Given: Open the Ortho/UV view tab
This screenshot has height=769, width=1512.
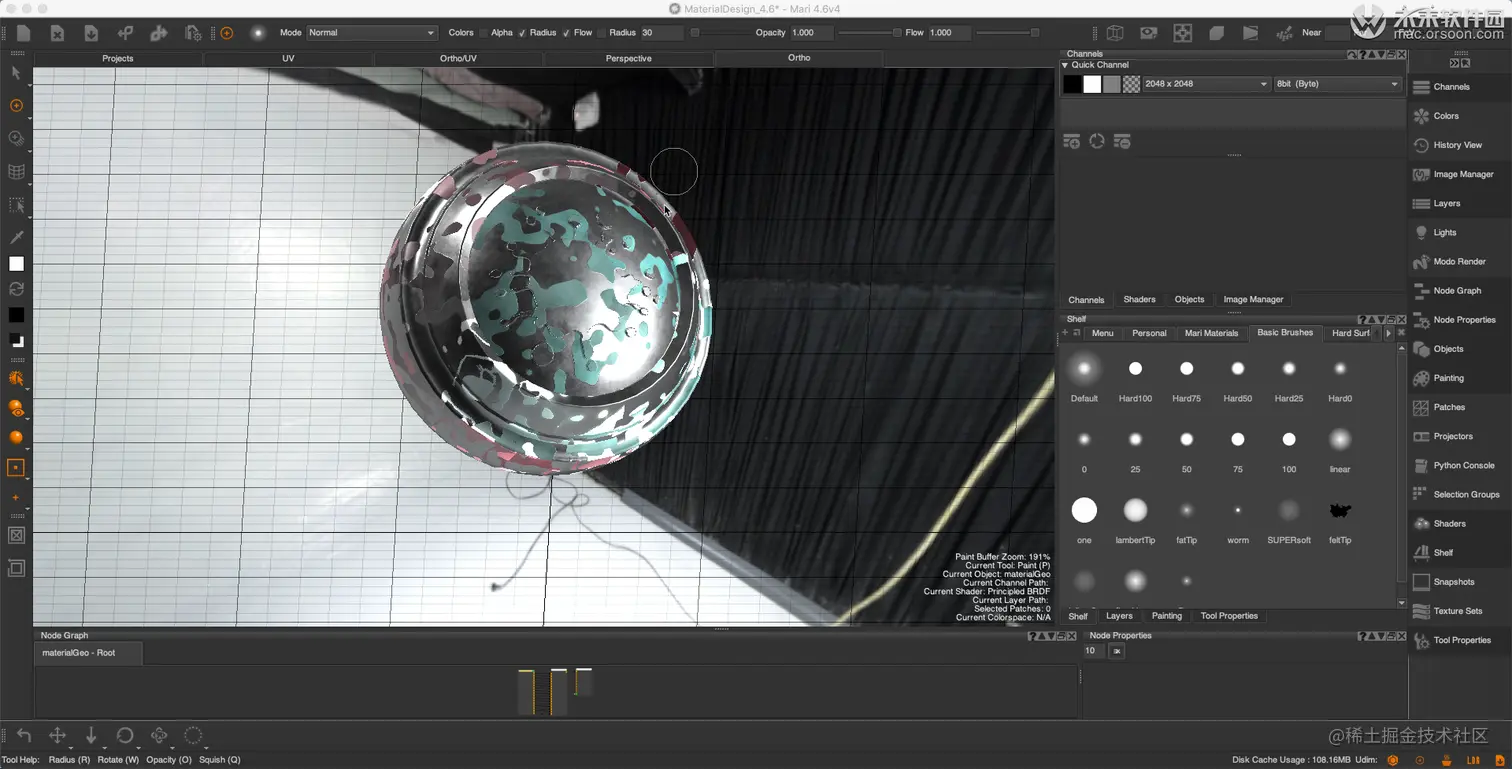Looking at the screenshot, I should (458, 58).
